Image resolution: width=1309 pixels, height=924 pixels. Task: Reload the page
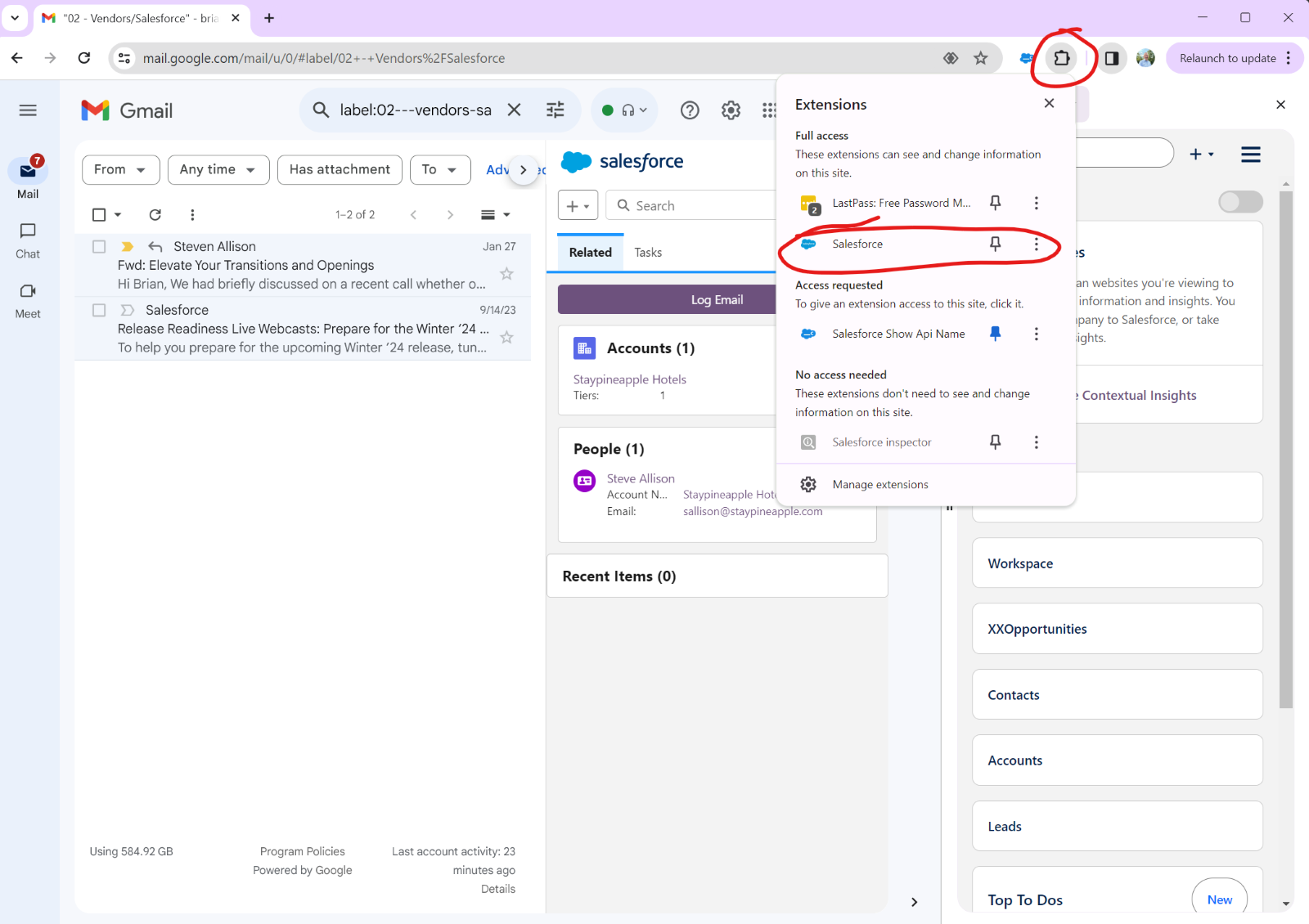pyautogui.click(x=84, y=58)
